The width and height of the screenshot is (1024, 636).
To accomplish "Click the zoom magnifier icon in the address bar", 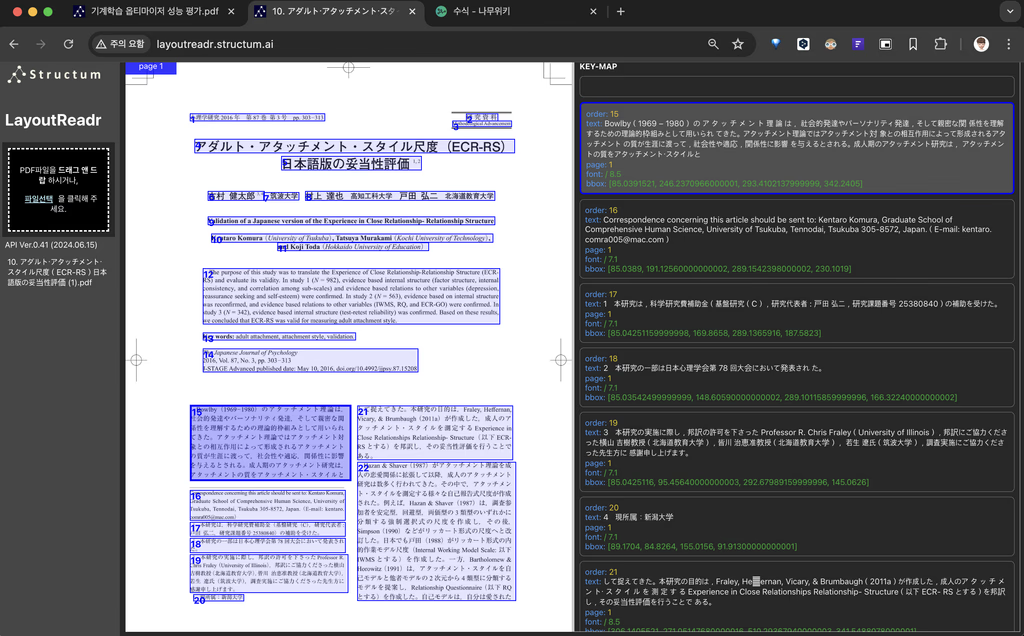I will coord(713,44).
